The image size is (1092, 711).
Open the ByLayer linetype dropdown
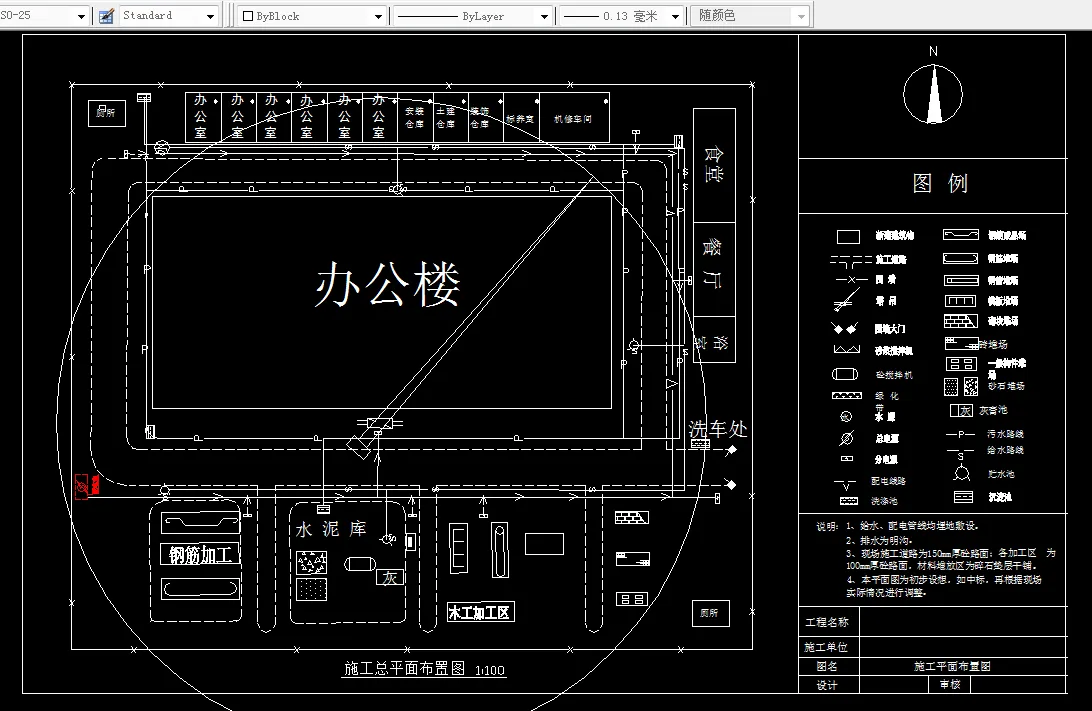coord(546,15)
